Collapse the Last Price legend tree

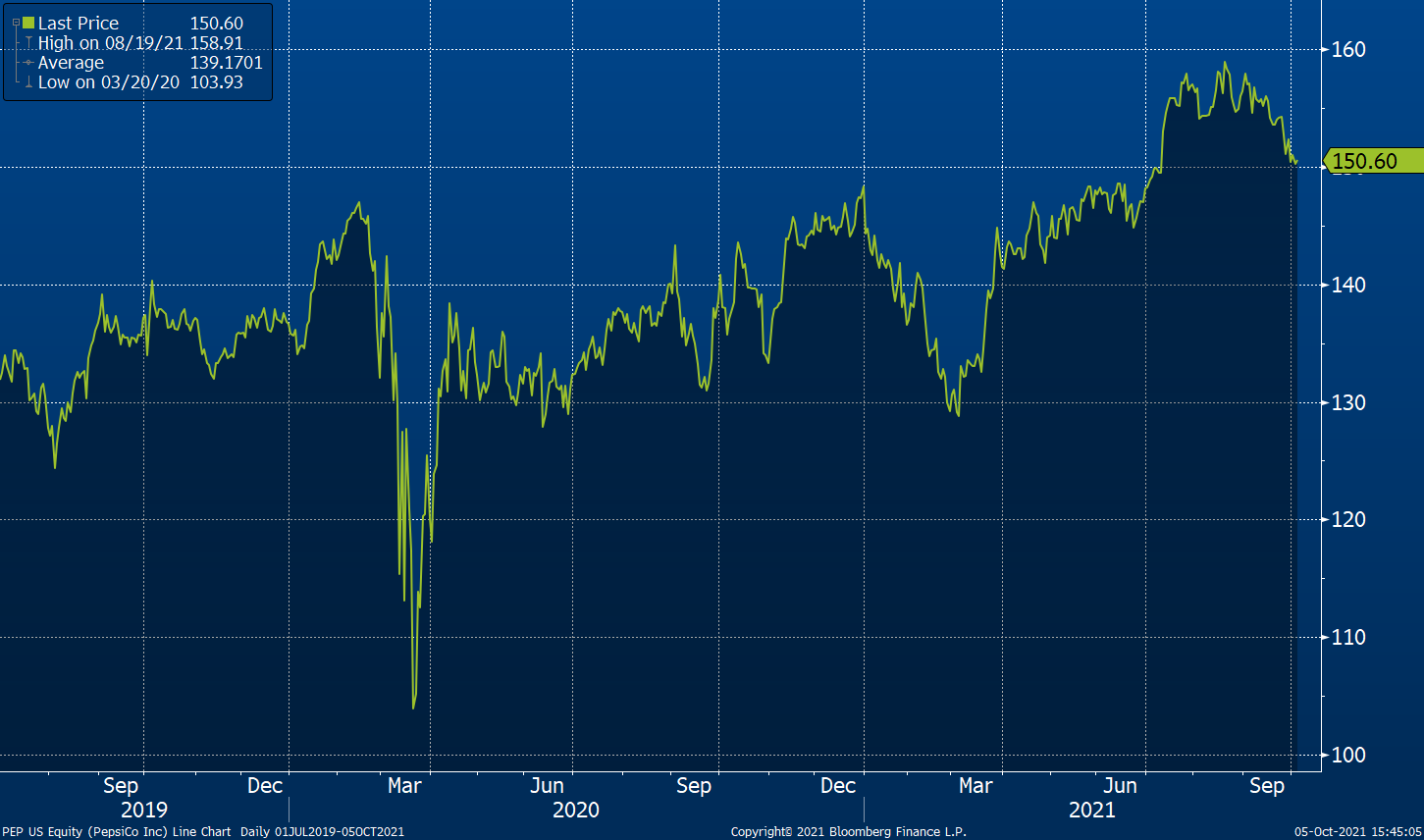click(16, 24)
